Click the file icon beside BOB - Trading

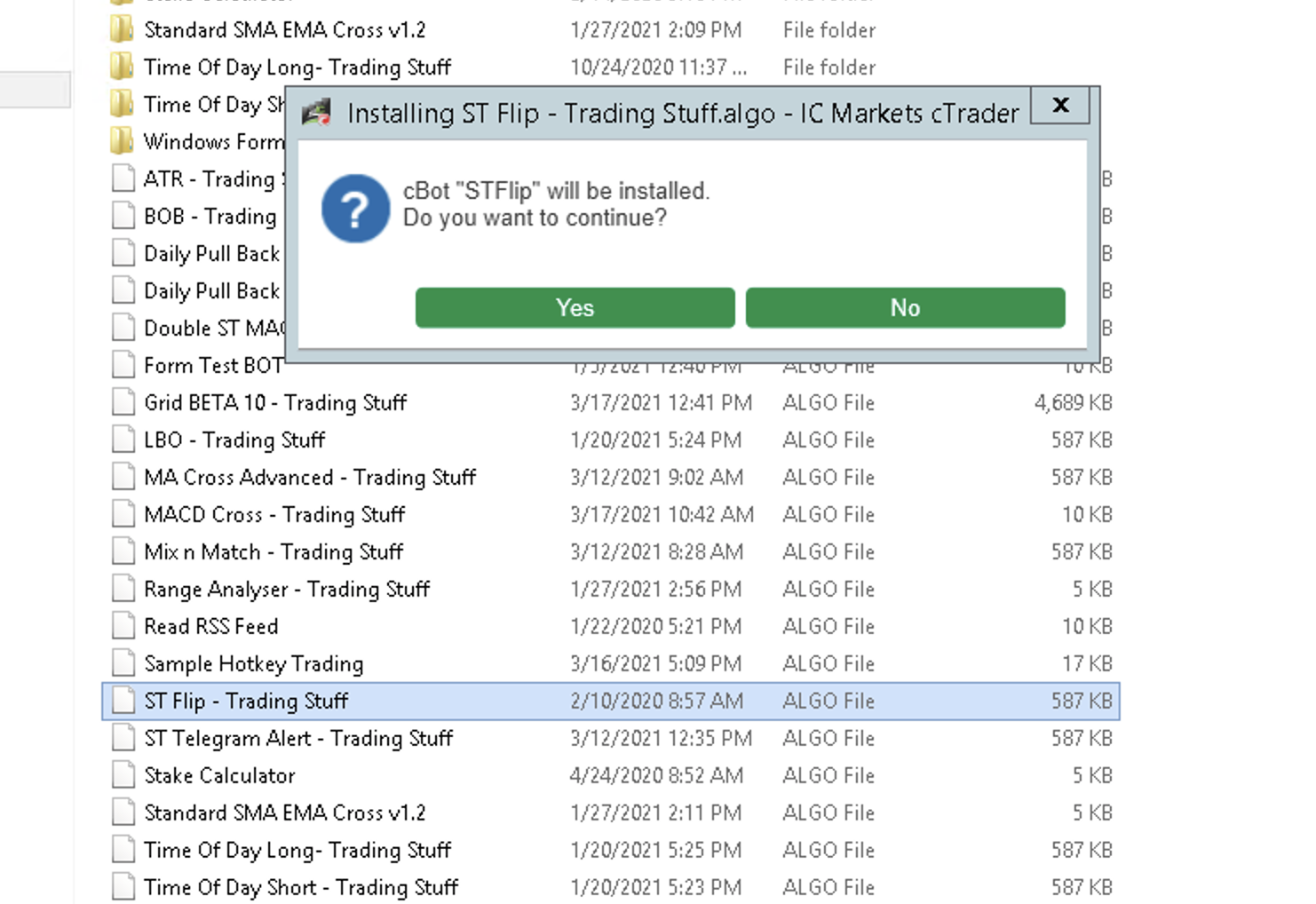[123, 216]
